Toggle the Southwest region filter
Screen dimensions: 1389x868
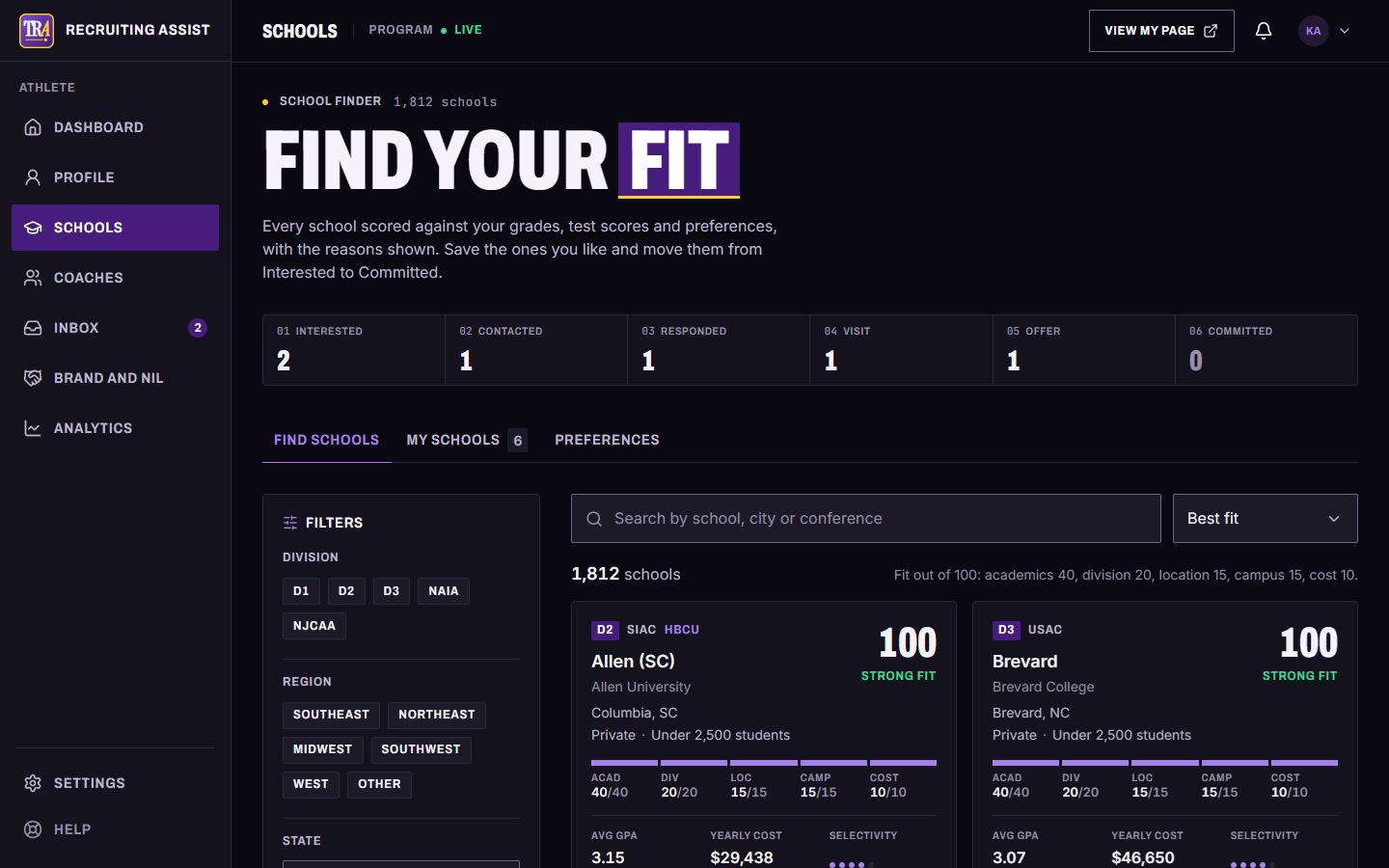click(421, 749)
